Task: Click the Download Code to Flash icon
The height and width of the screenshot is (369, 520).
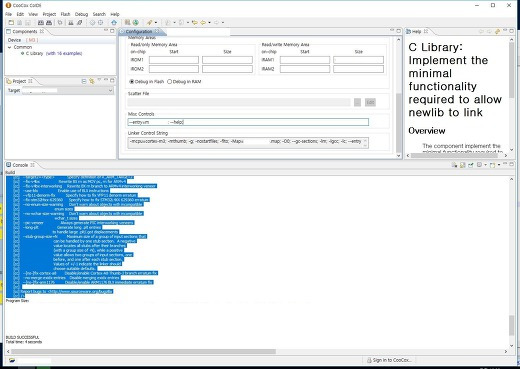Action: pos(71,23)
